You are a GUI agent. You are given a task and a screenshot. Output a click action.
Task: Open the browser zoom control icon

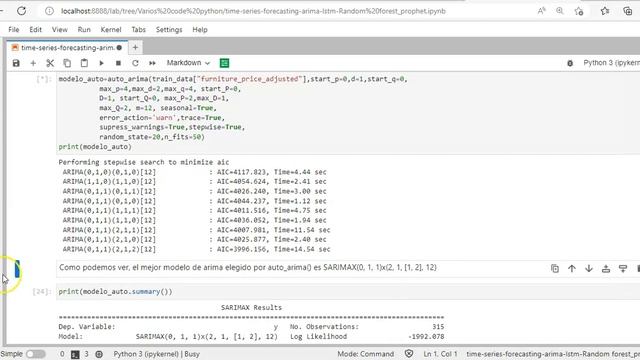tap(560, 11)
